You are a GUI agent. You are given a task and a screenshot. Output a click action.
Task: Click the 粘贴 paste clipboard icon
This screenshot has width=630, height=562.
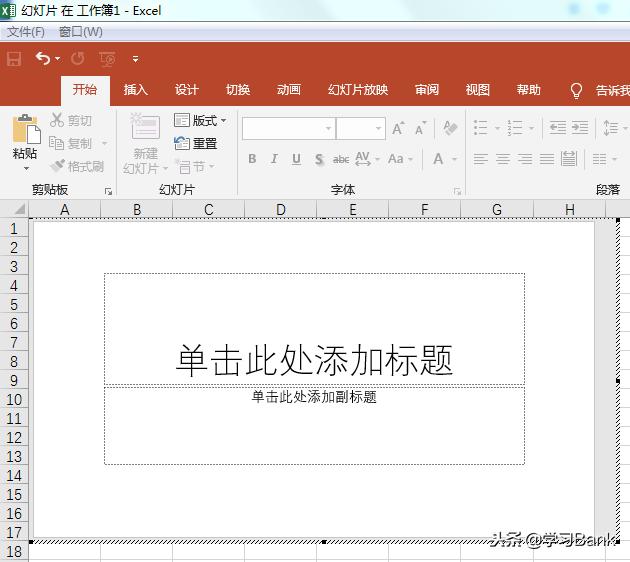(x=27, y=129)
